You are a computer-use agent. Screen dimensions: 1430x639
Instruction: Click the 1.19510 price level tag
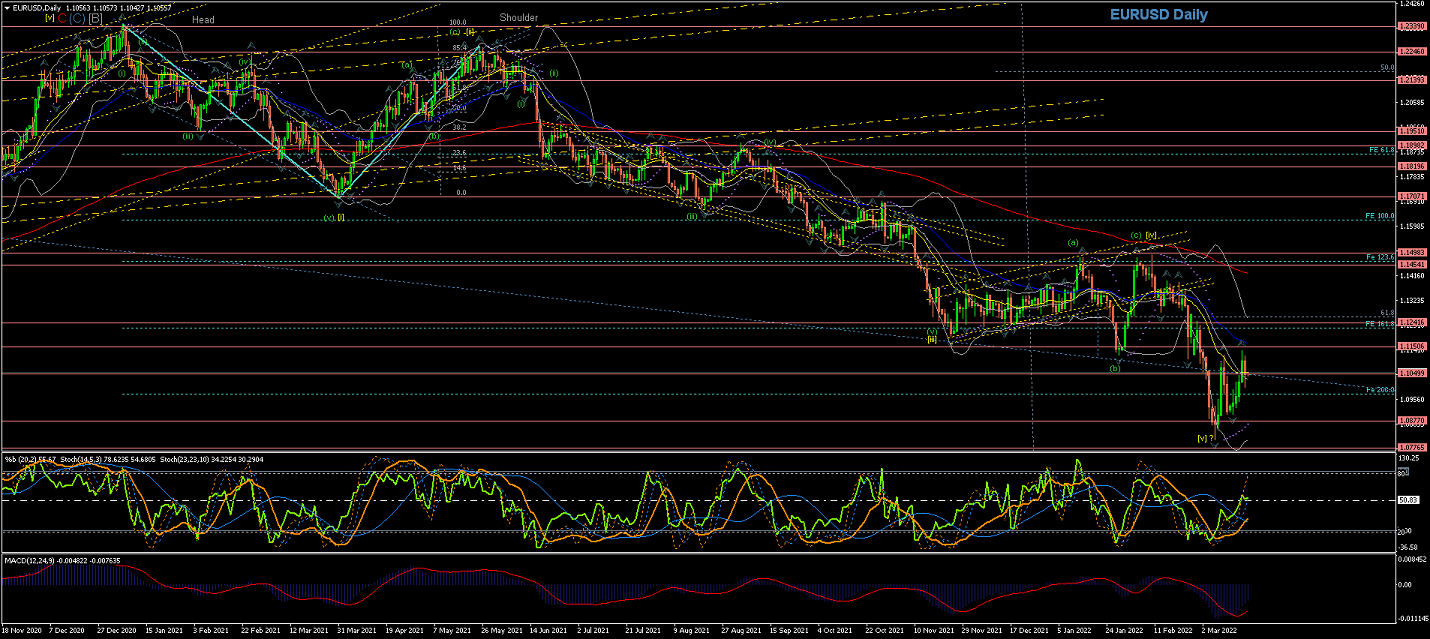pyautogui.click(x=1412, y=131)
